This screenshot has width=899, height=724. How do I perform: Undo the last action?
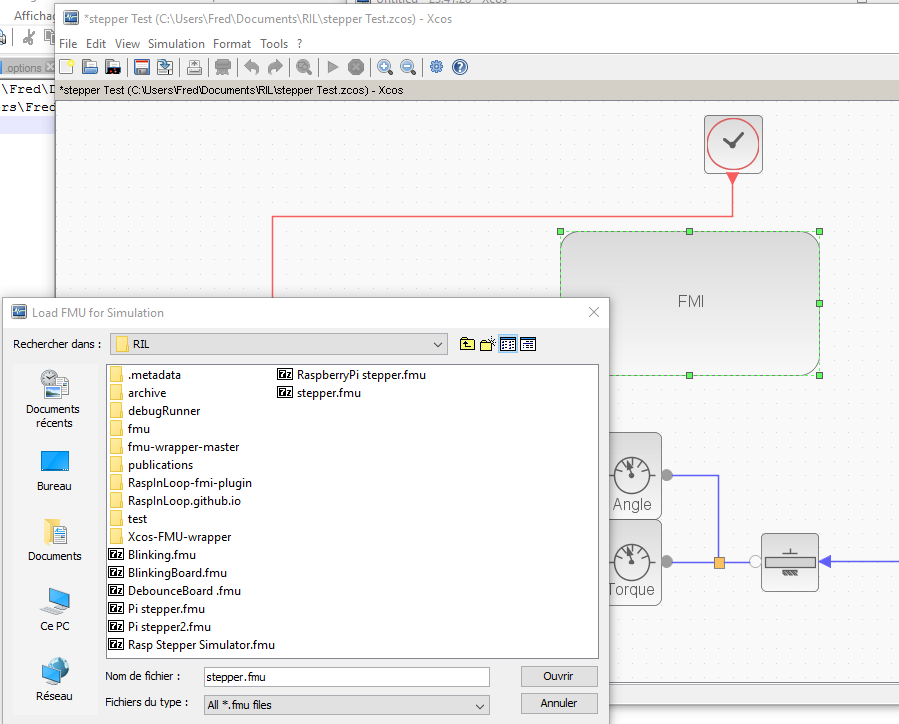[251, 67]
